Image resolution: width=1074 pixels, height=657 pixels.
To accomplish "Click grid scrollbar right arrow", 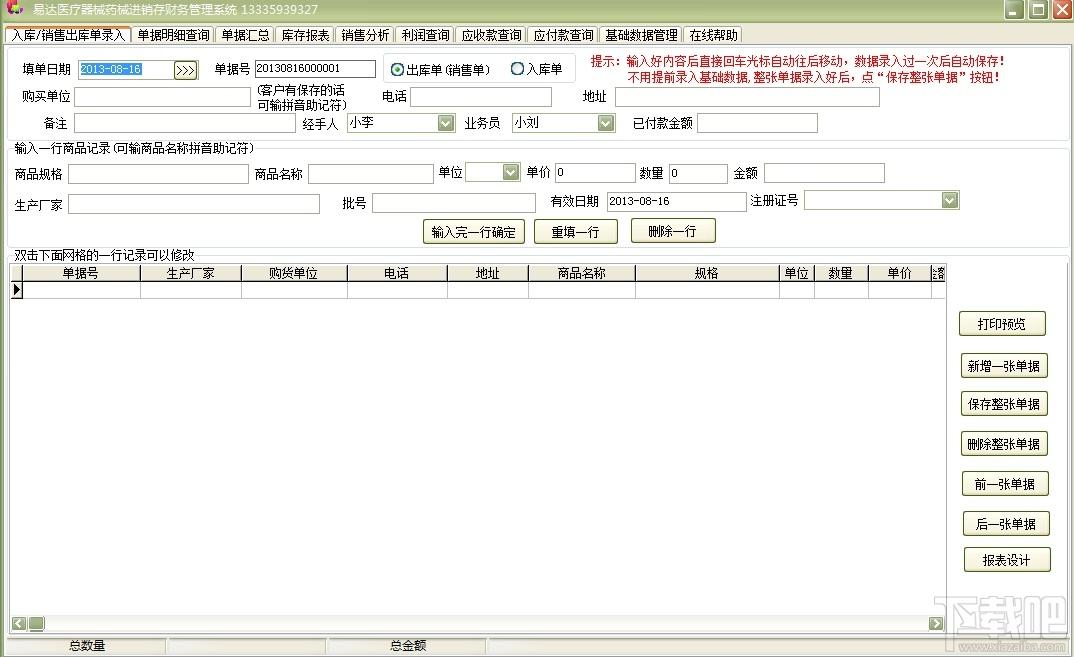I will coord(936,623).
